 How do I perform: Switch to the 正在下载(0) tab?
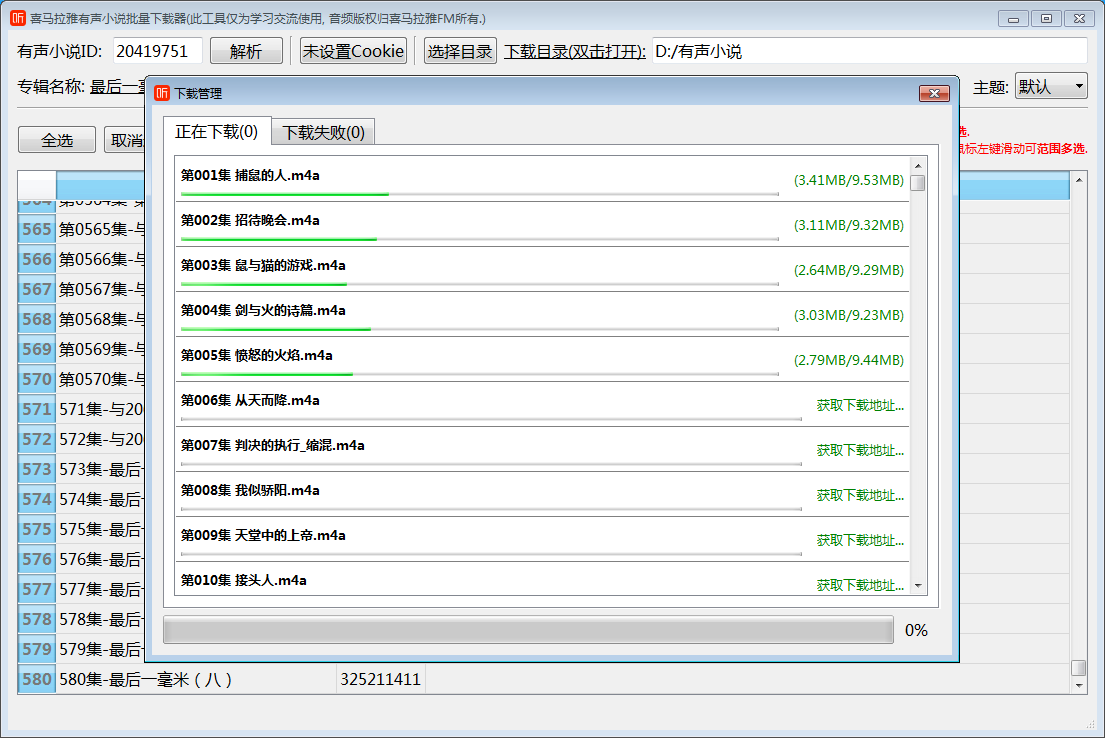click(x=217, y=132)
